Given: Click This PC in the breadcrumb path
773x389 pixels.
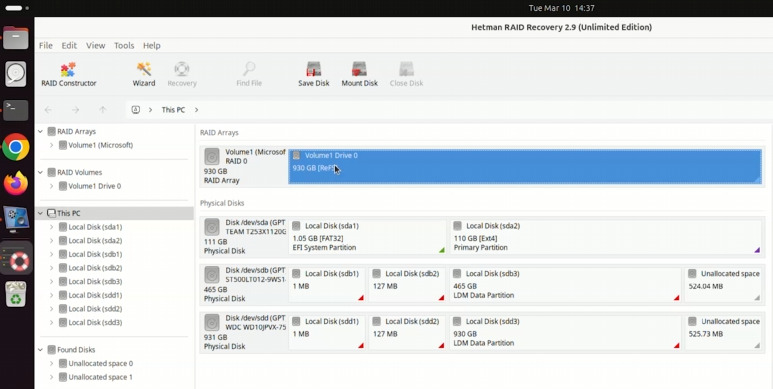Looking at the screenshot, I should coord(173,110).
